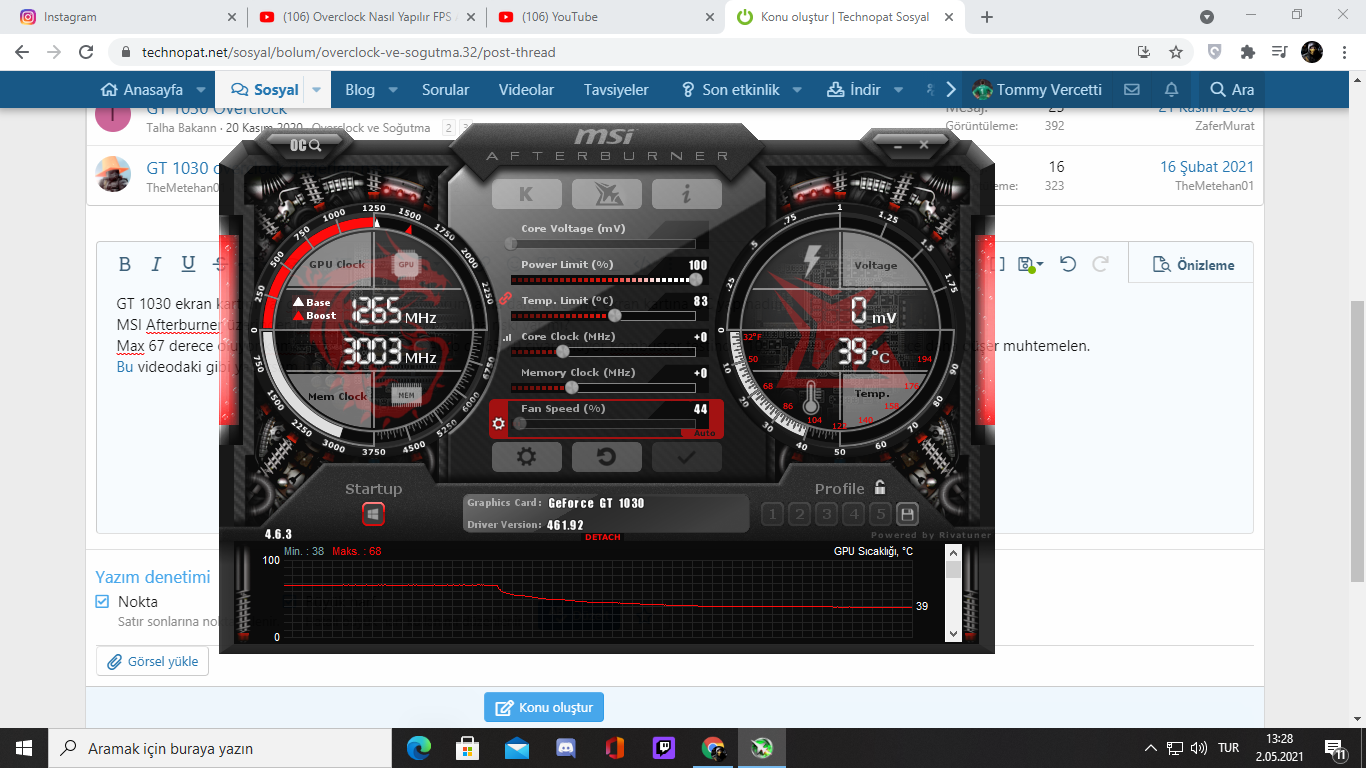Expand the Anasayfa dropdown arrow
Screen dimensions: 1366x768
201,90
